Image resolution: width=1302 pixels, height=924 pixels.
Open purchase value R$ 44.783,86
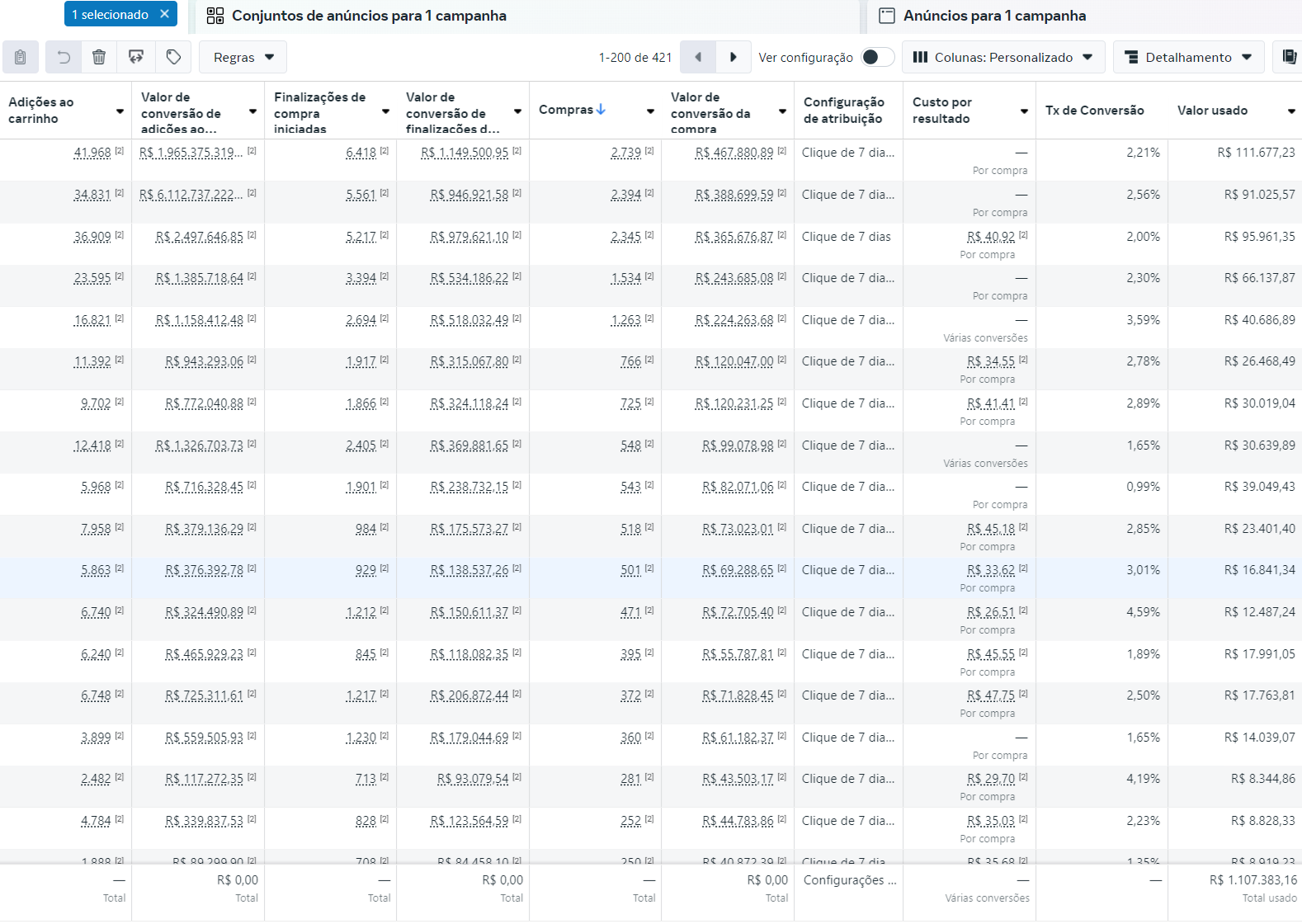tap(738, 821)
